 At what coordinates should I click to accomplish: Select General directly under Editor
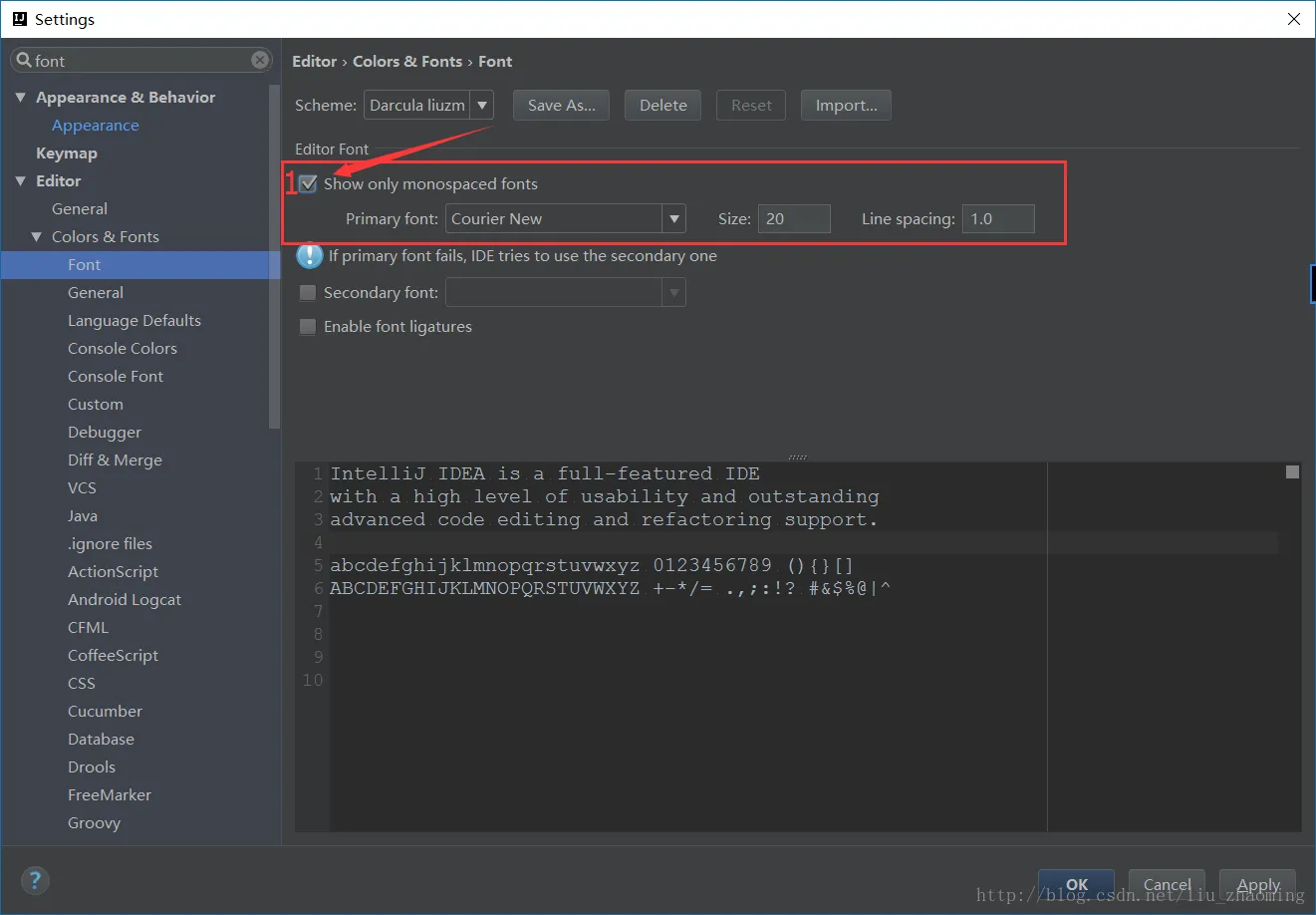pos(80,208)
